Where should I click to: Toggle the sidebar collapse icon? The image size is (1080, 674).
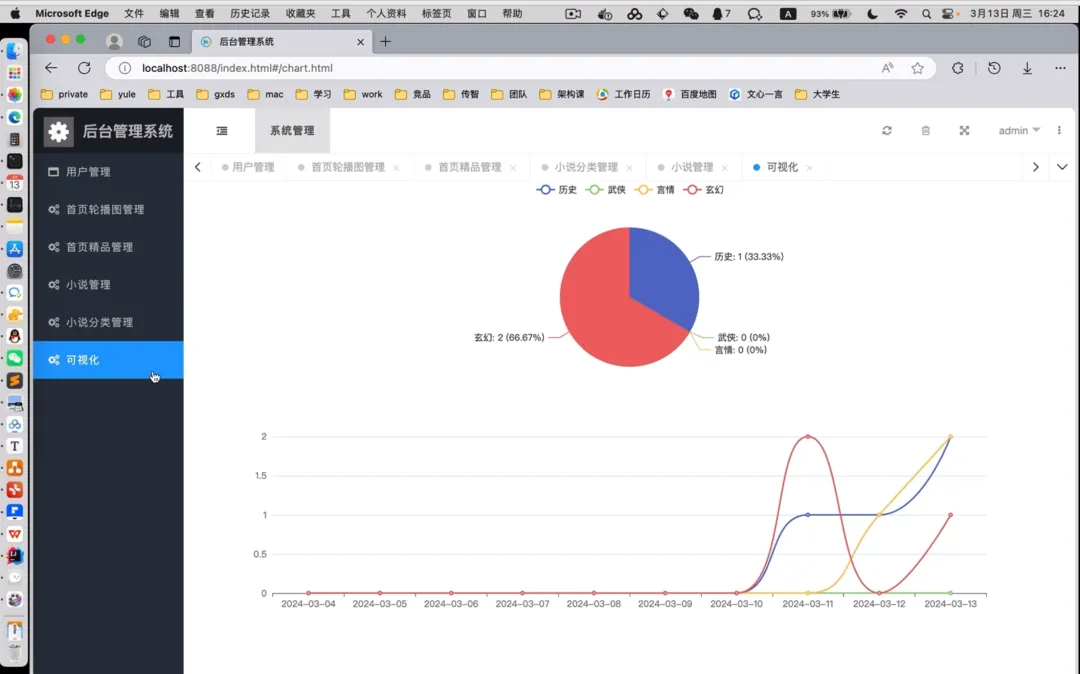click(x=222, y=131)
